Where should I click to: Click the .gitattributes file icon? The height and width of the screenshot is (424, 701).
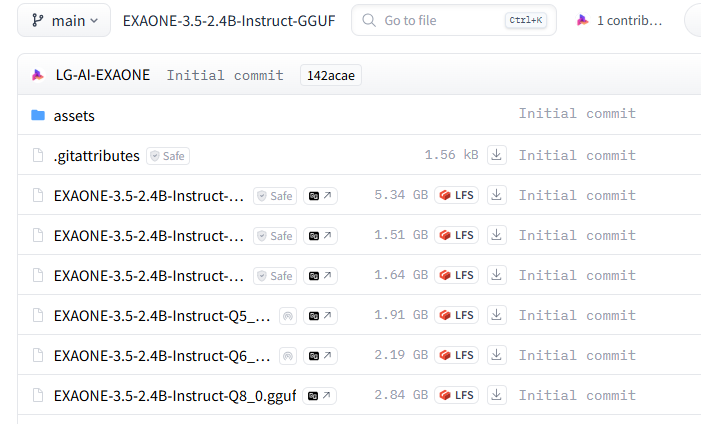coord(38,156)
